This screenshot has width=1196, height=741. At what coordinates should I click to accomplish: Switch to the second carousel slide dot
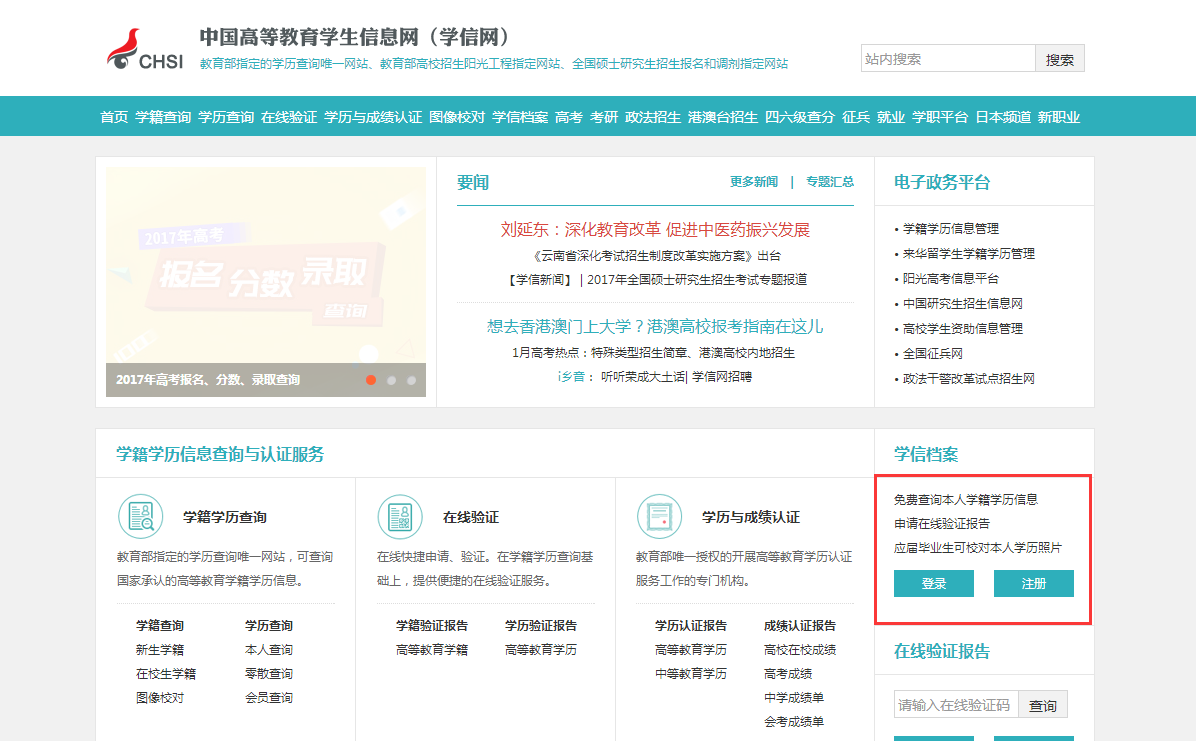click(x=391, y=380)
